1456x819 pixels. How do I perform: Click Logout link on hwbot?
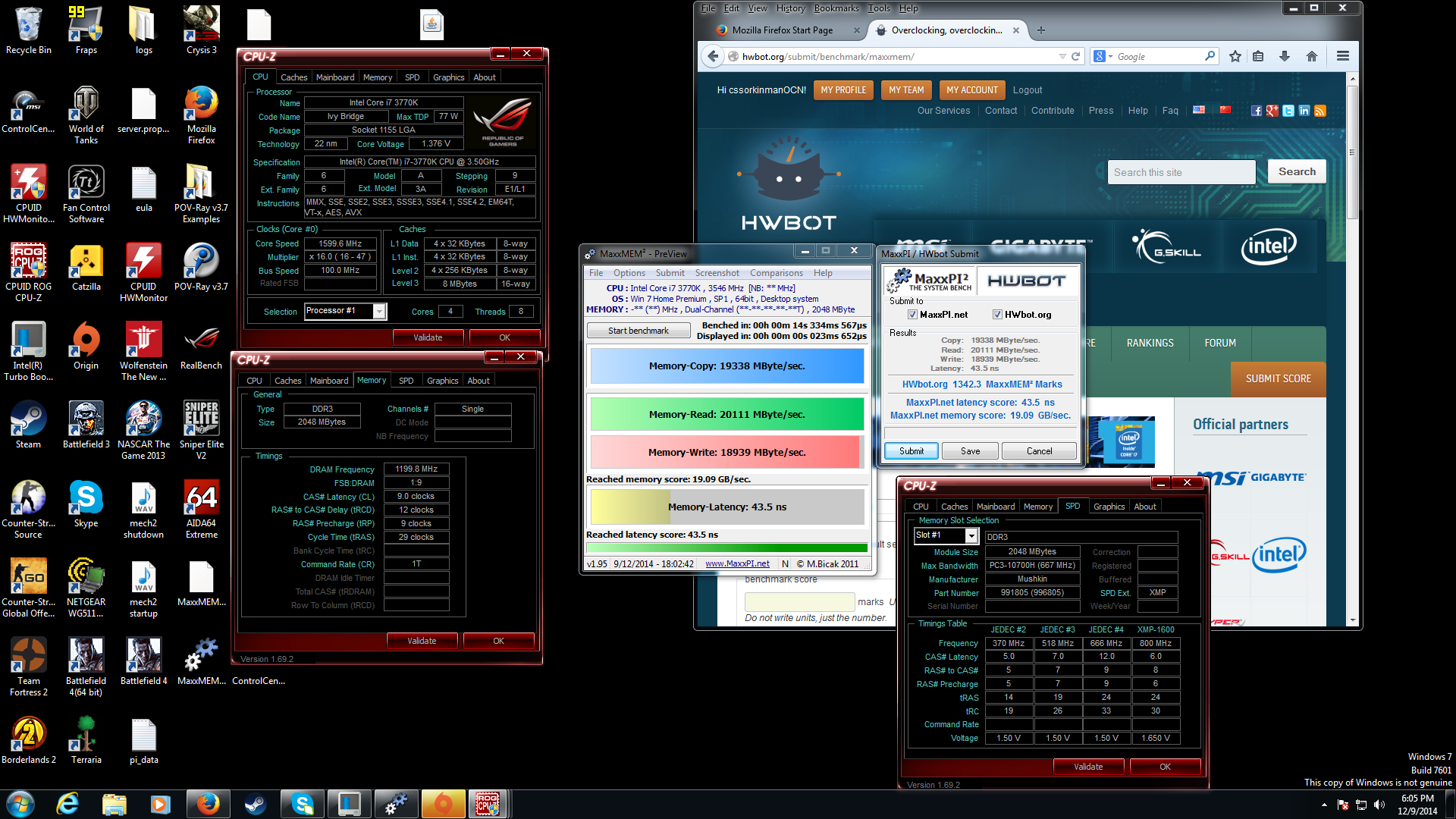coord(1028,90)
